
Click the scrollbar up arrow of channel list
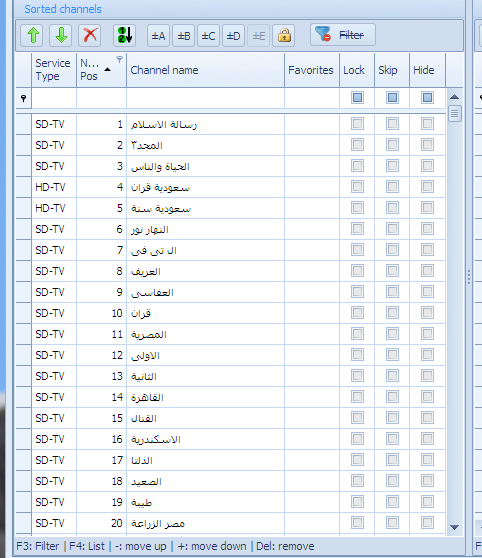(454, 97)
